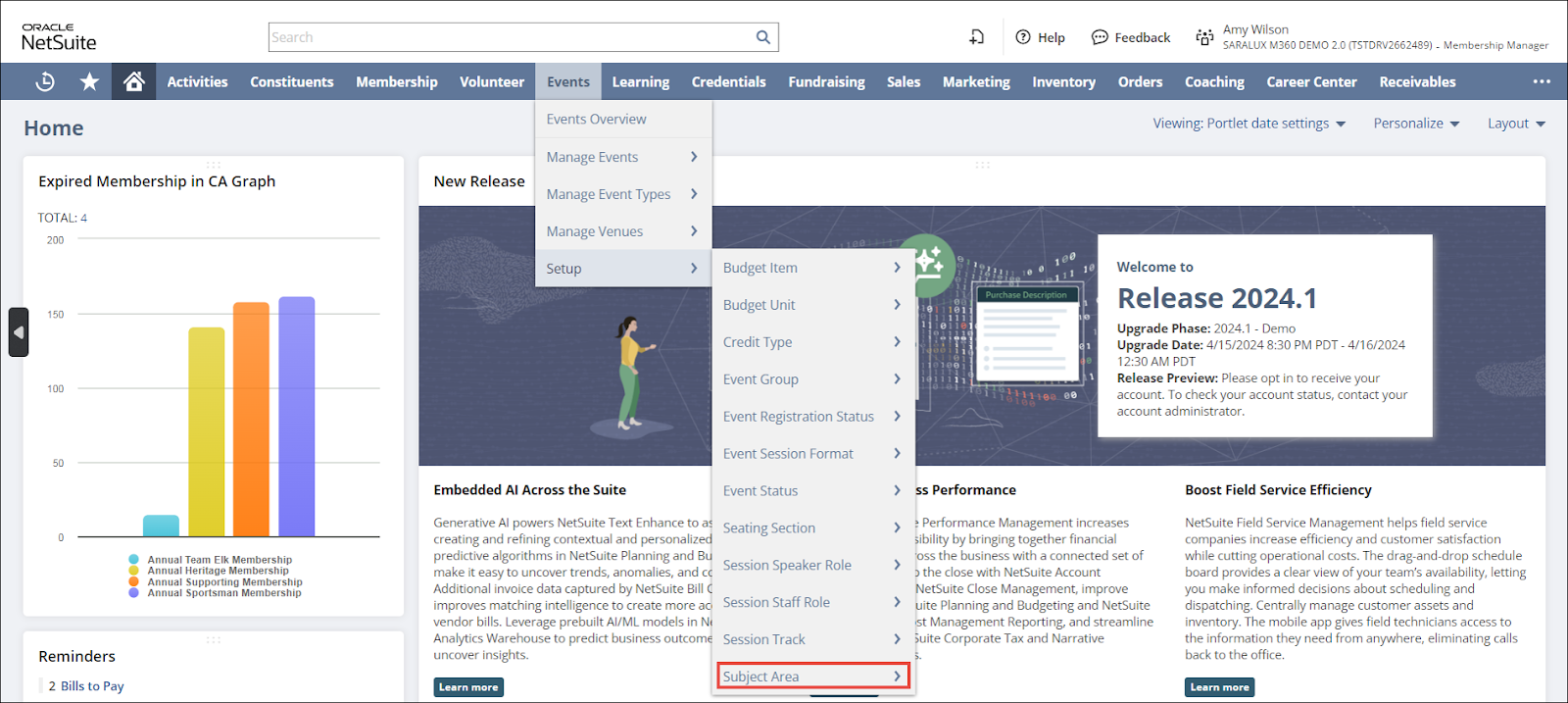Click Learn more under Boost Field Service
The width and height of the screenshot is (1568, 703).
point(1219,687)
